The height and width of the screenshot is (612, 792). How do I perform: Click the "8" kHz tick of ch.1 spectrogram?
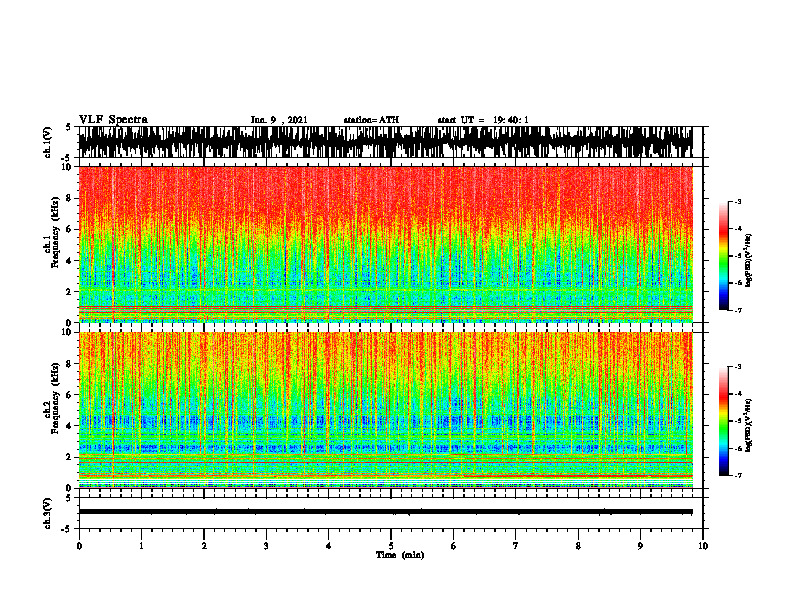tap(69, 198)
